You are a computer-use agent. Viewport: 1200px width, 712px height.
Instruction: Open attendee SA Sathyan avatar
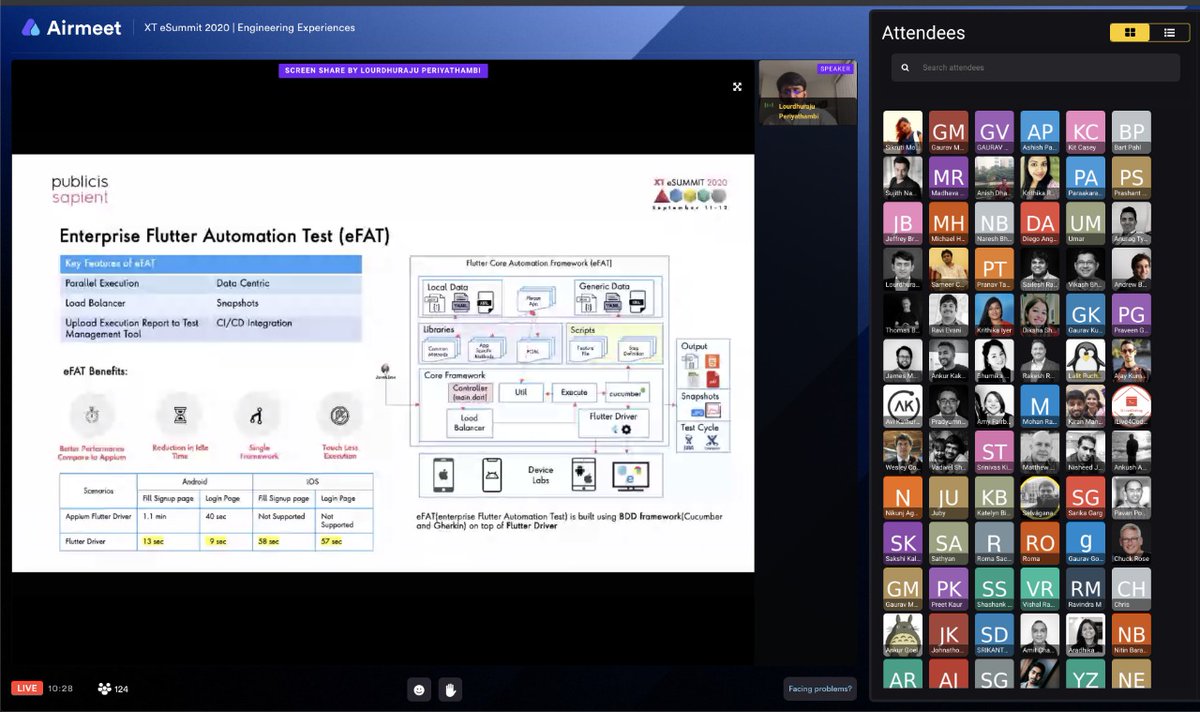(948, 544)
